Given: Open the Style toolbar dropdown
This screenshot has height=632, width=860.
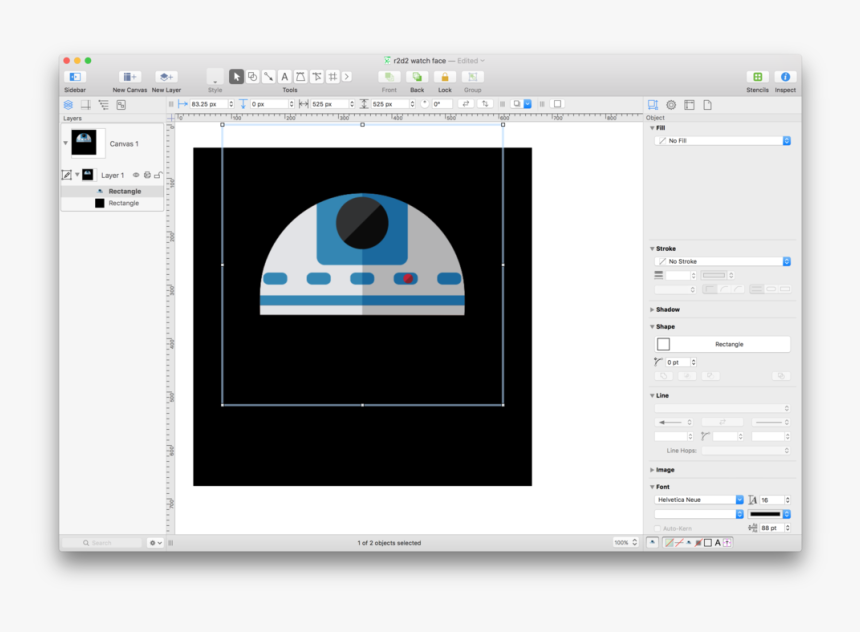Looking at the screenshot, I should [x=215, y=77].
